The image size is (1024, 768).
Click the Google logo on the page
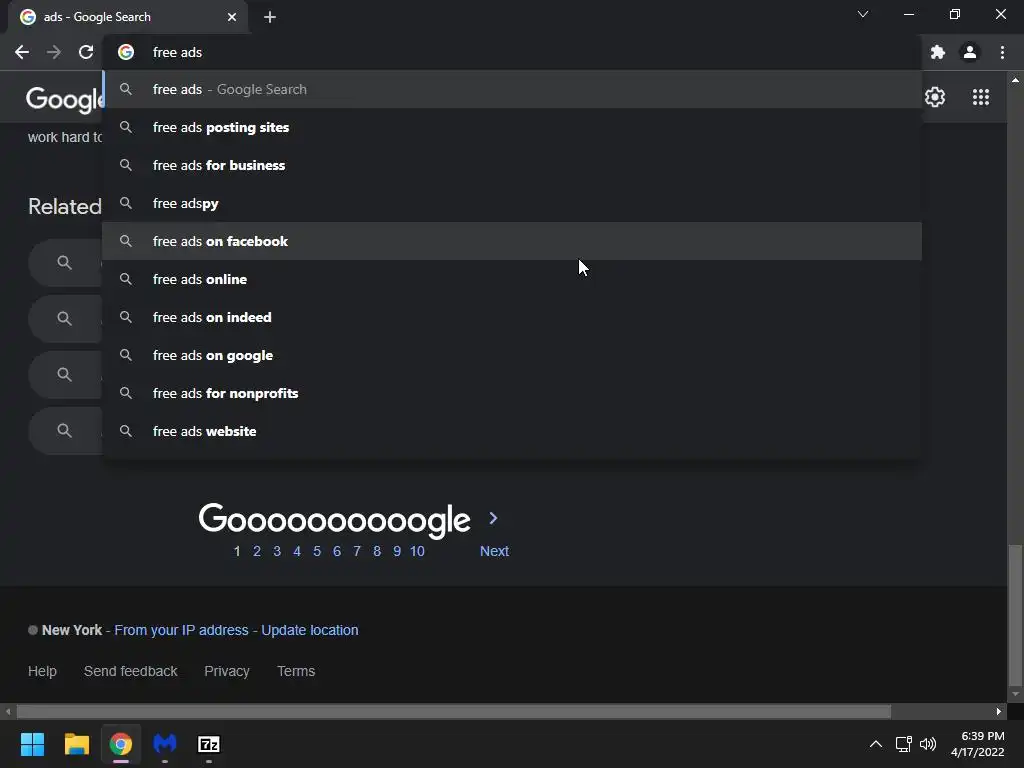64,99
